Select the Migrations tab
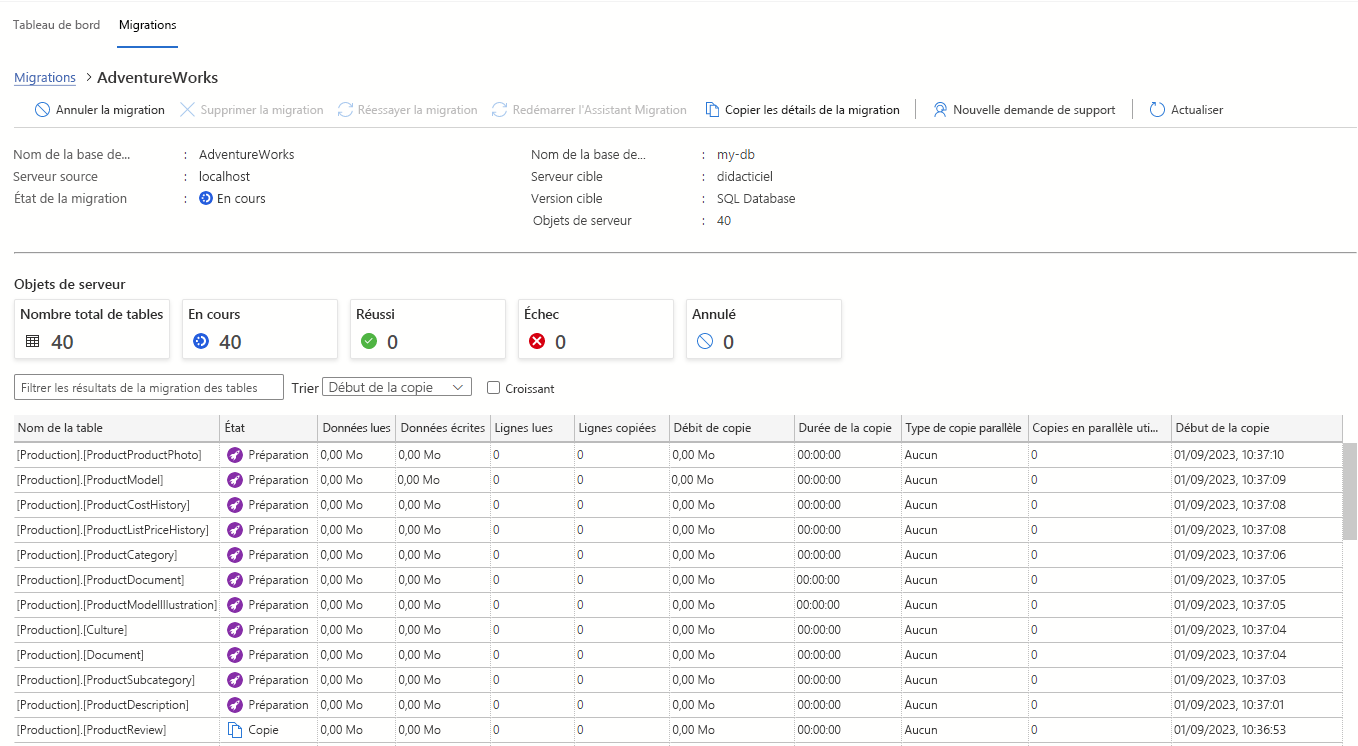 (148, 25)
